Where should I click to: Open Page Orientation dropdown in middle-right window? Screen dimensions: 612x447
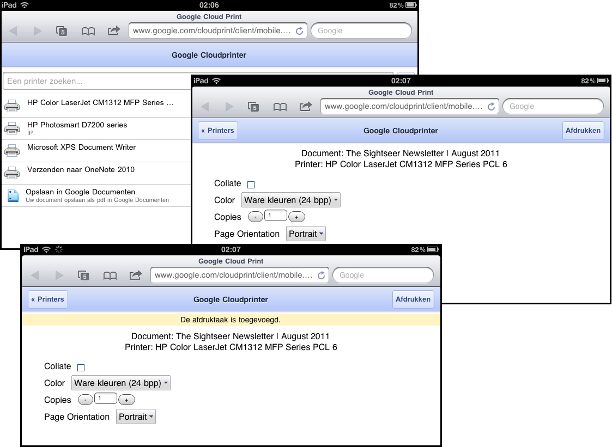point(306,234)
